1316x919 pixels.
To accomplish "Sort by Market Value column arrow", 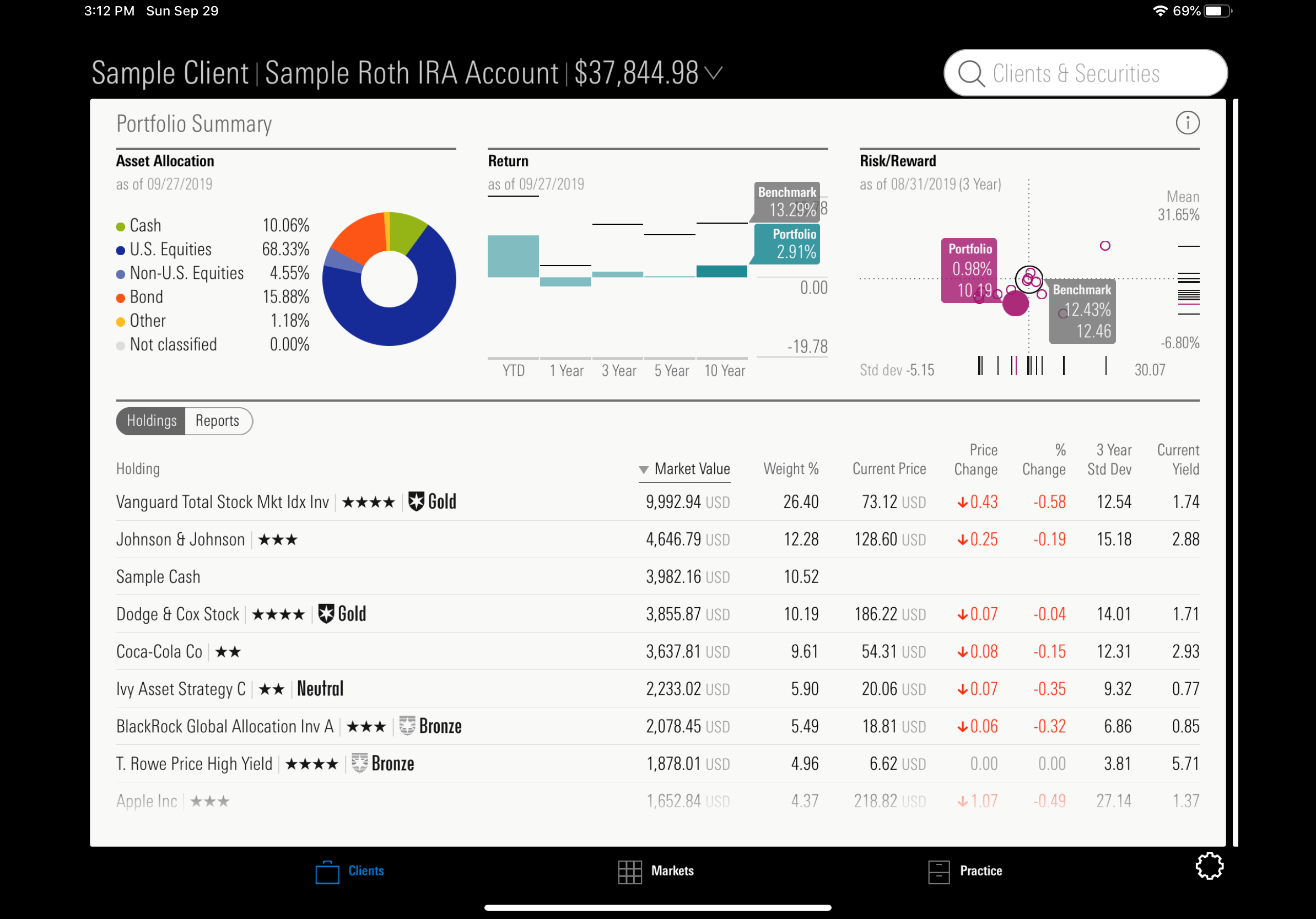I will 644,470.
